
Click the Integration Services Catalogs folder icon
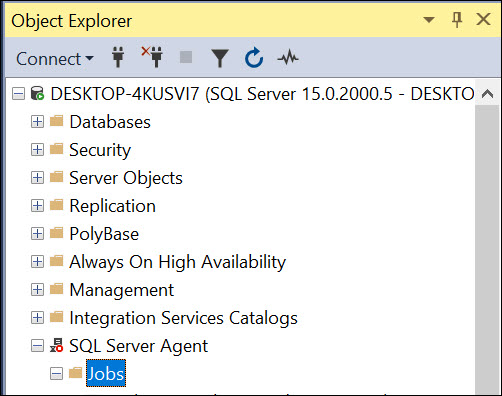pyautogui.click(x=56, y=317)
